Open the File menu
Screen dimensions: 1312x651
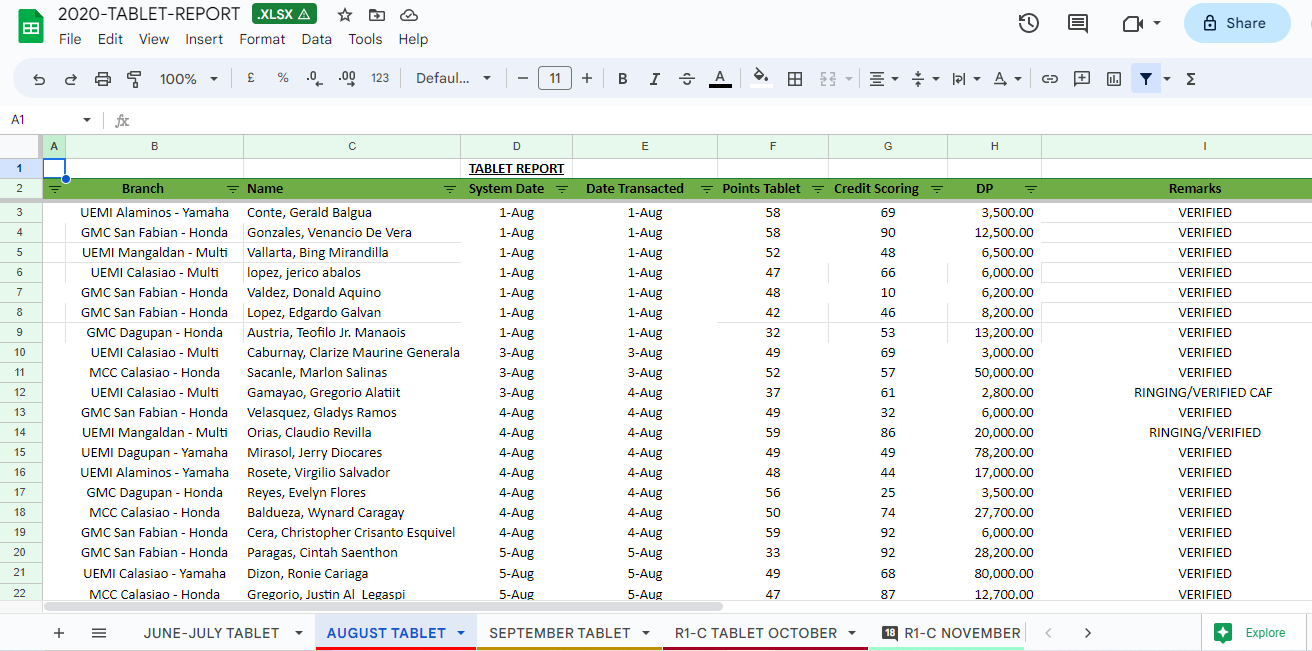(70, 39)
